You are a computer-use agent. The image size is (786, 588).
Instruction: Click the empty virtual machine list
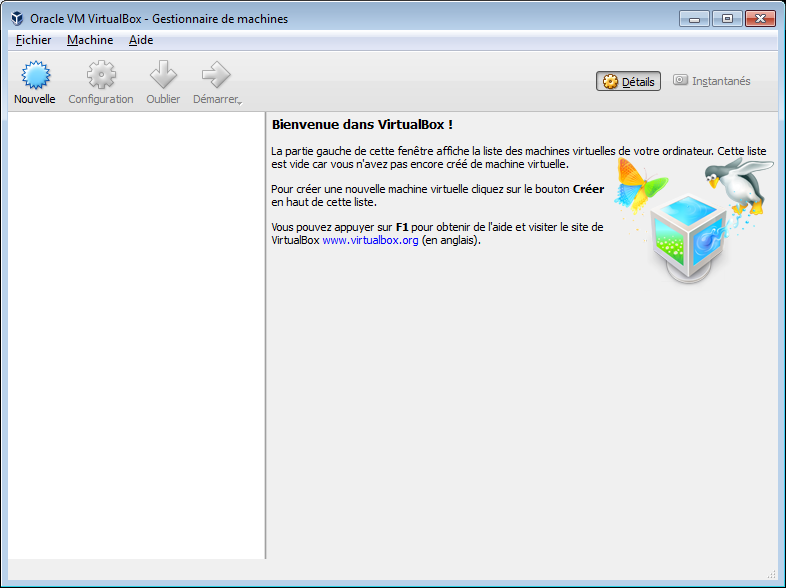[136, 335]
